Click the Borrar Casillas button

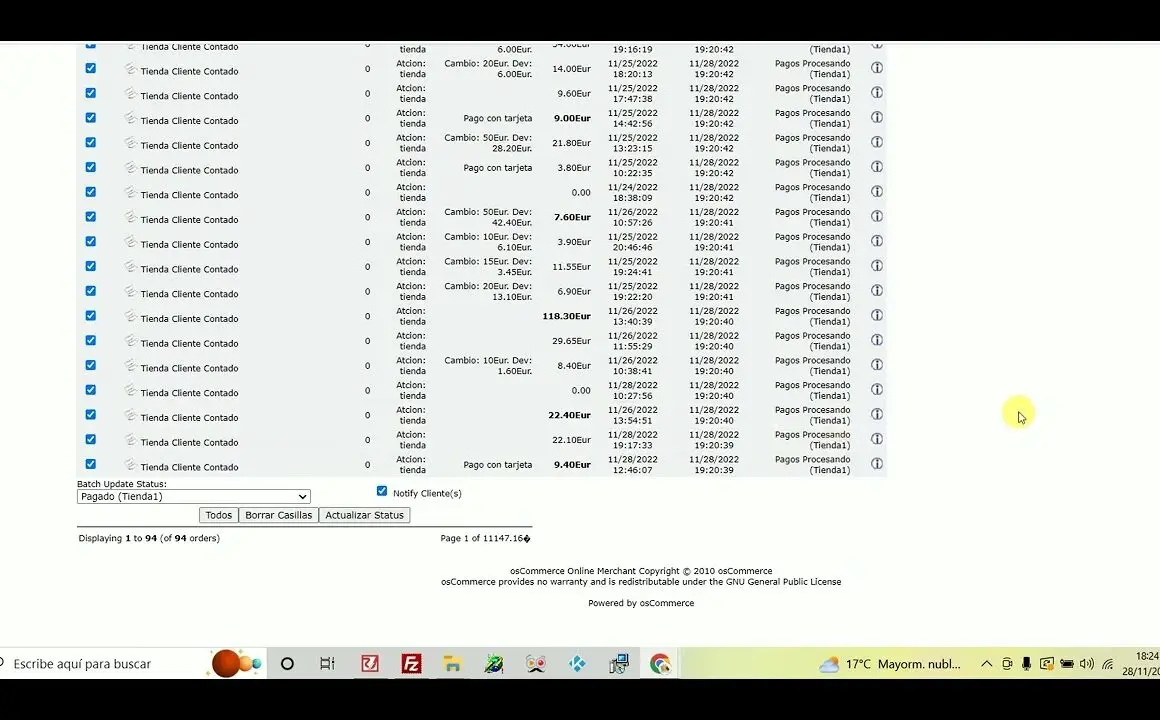tap(278, 515)
